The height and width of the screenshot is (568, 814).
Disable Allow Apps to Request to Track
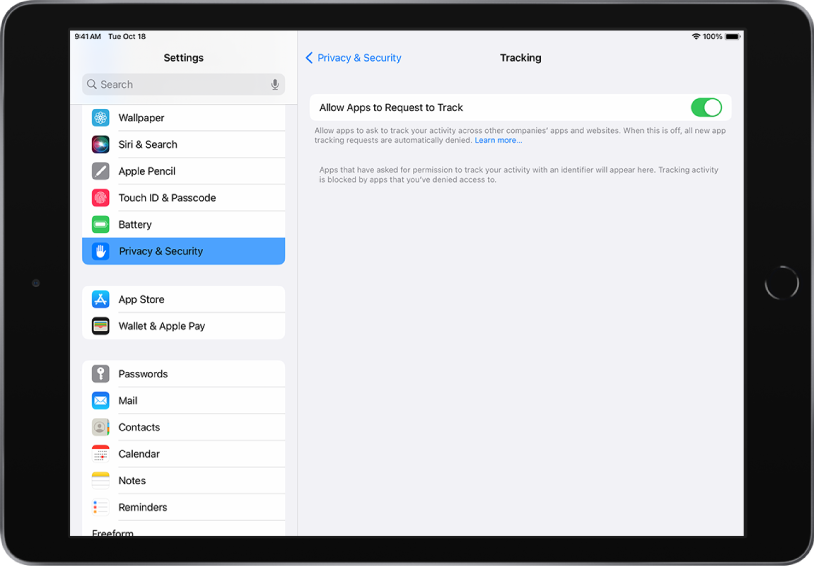tap(706, 107)
